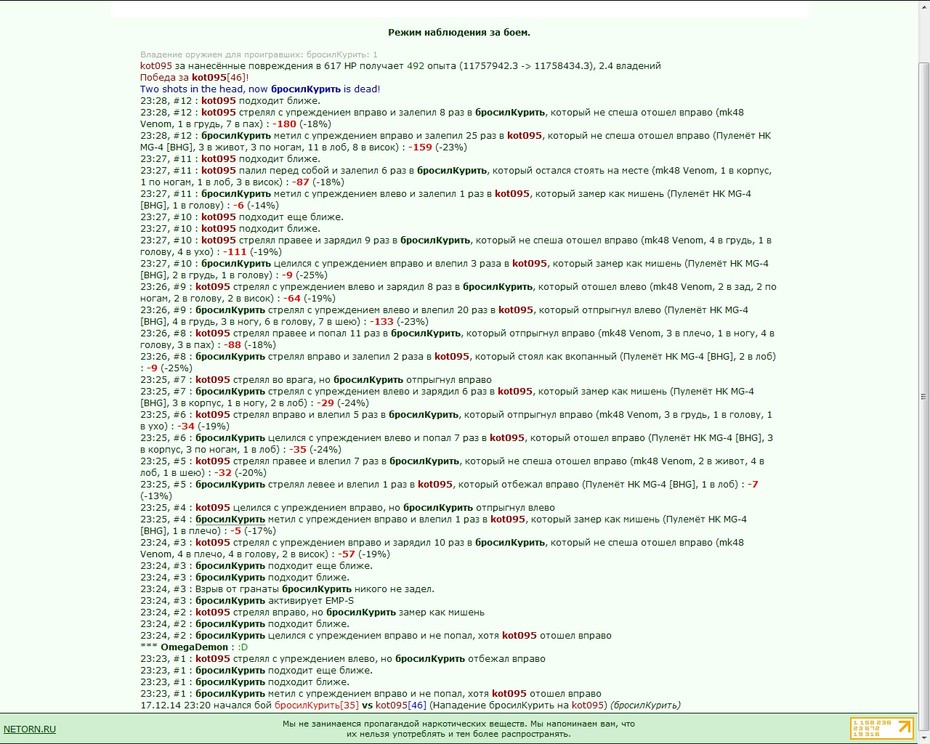Image resolution: width=930 pixels, height=744 pixels.
Task: Open kot095 in the "за нанесённые повреждения" line
Action: pos(156,66)
